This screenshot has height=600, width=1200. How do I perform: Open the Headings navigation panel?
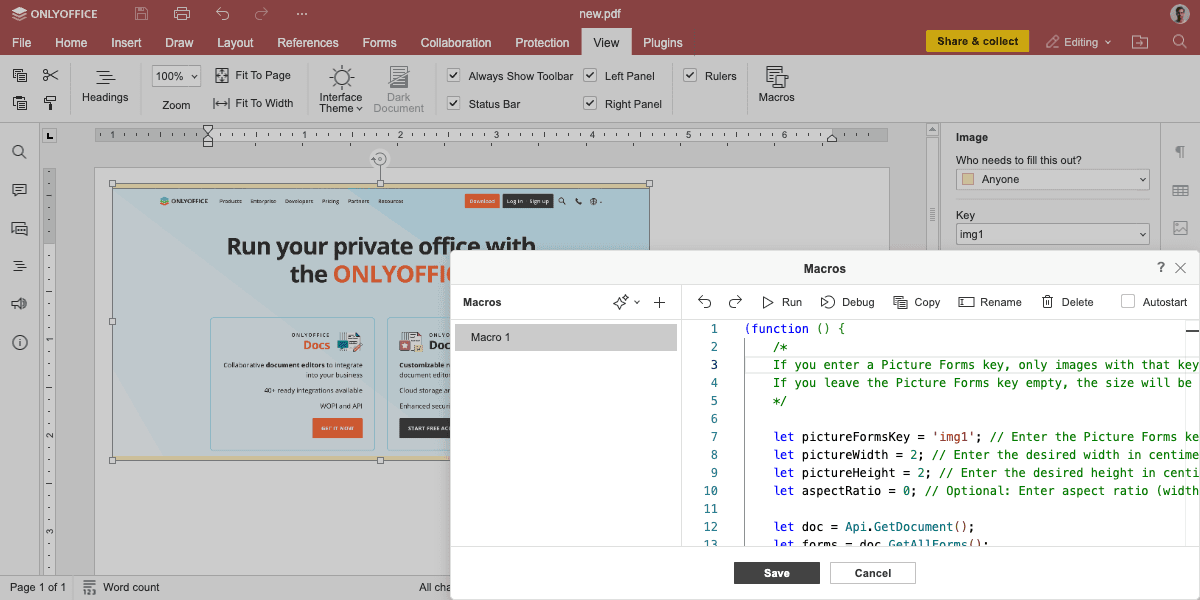click(x=105, y=86)
